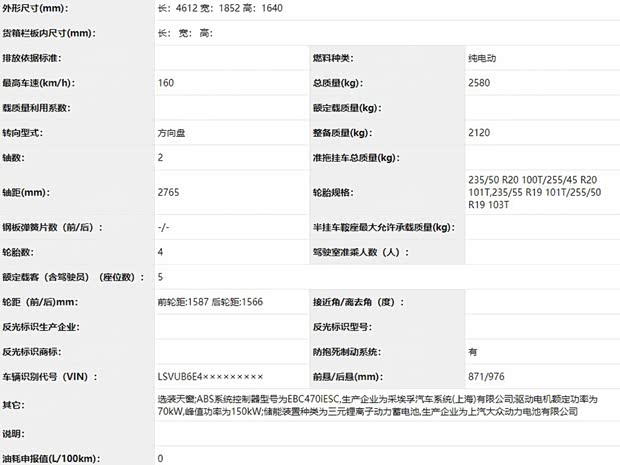Viewport: 620px width, 465px height.
Task: Select the top speed value 160
Action: (166, 83)
